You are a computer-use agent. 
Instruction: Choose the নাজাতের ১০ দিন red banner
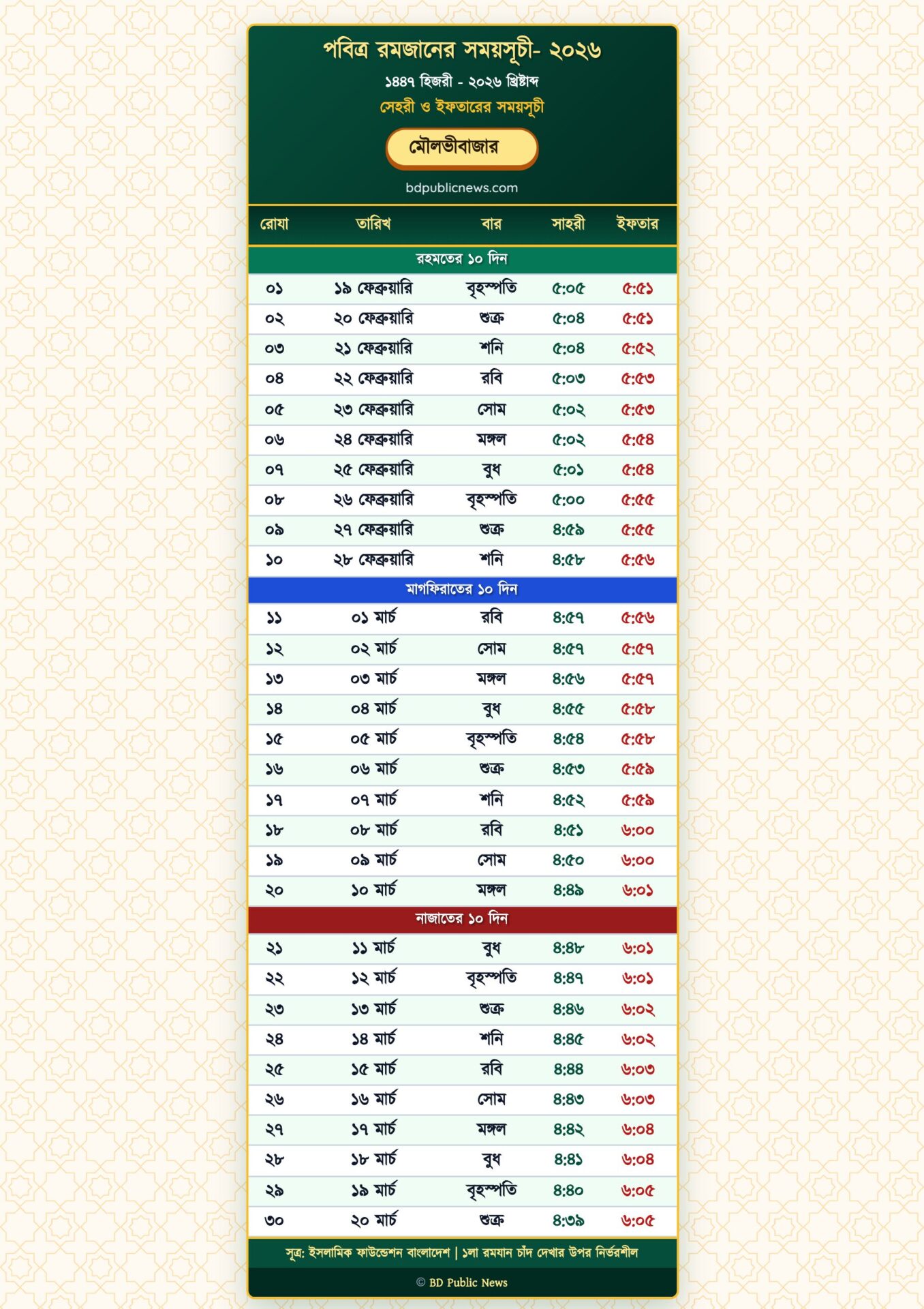461,919
